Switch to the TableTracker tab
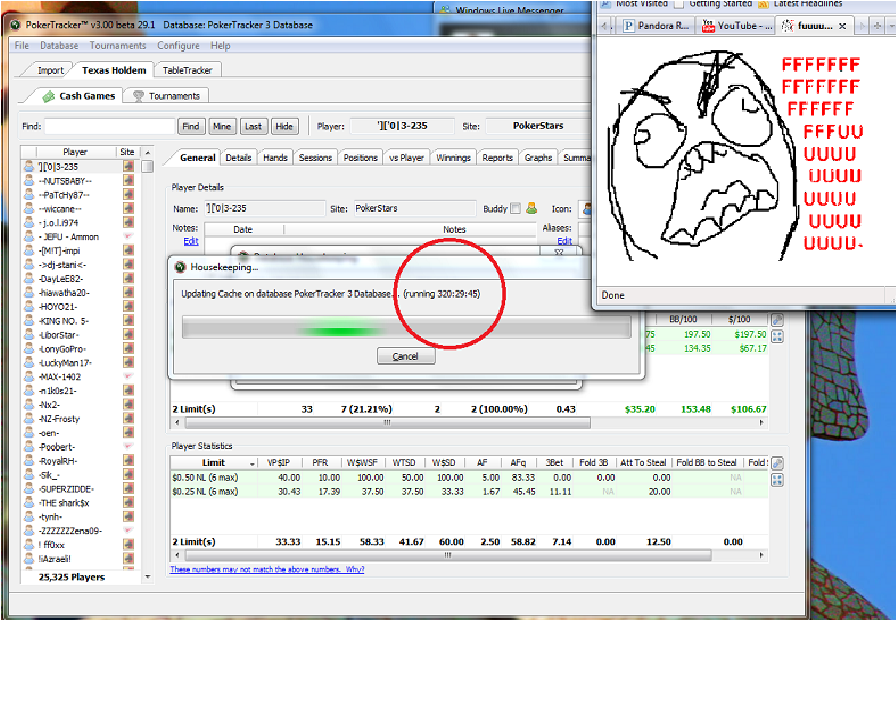The height and width of the screenshot is (717, 896). (188, 70)
